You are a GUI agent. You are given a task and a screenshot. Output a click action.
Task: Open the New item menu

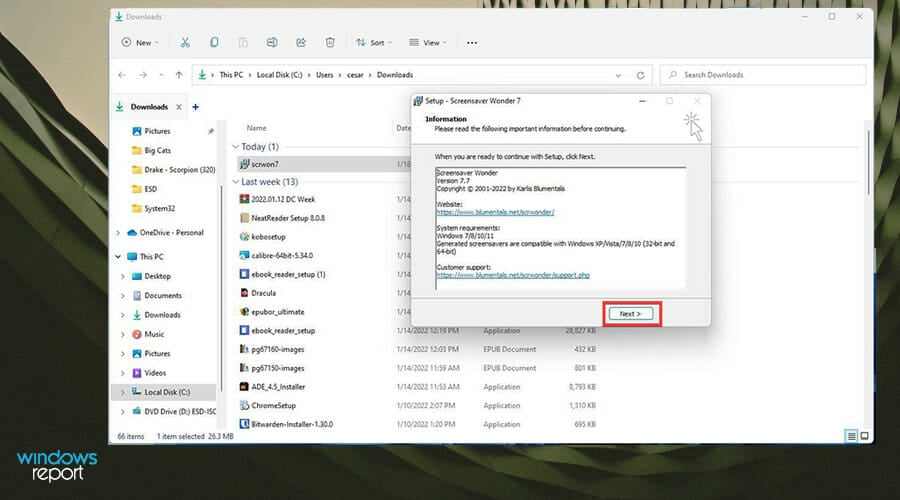[140, 43]
